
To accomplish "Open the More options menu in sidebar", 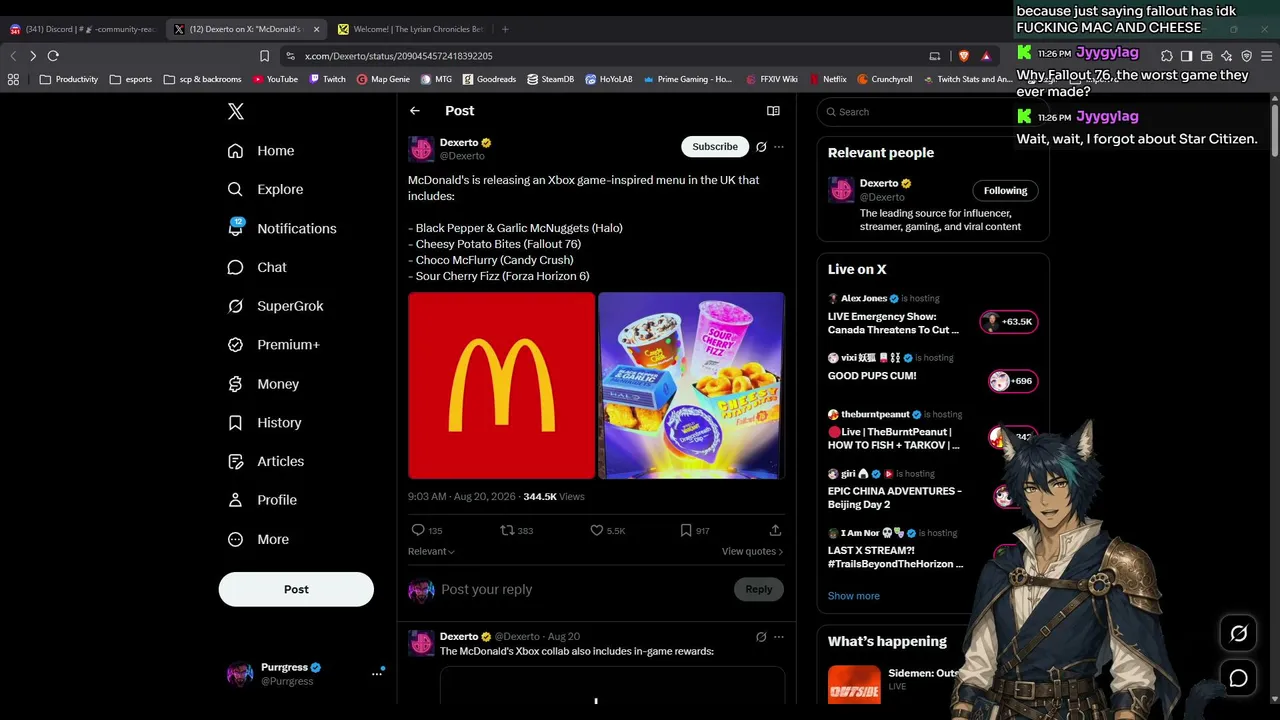I will coord(258,539).
